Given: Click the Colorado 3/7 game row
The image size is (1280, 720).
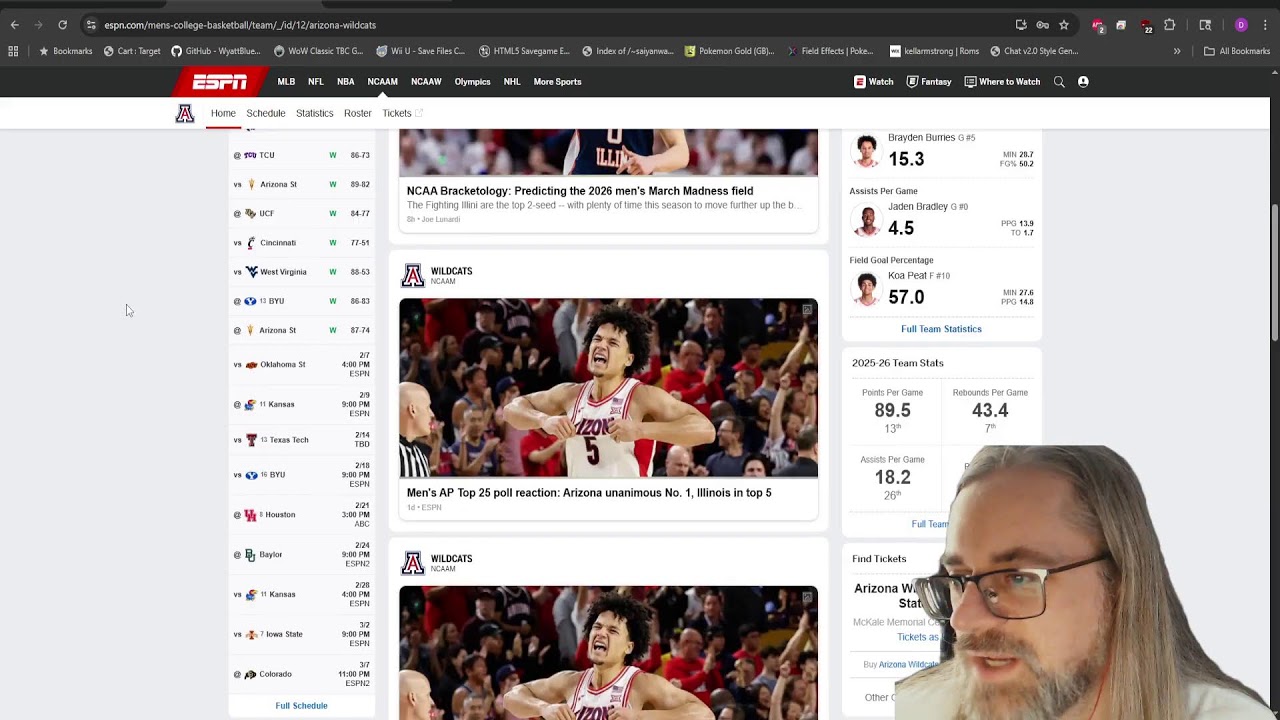Looking at the screenshot, I should point(301,674).
